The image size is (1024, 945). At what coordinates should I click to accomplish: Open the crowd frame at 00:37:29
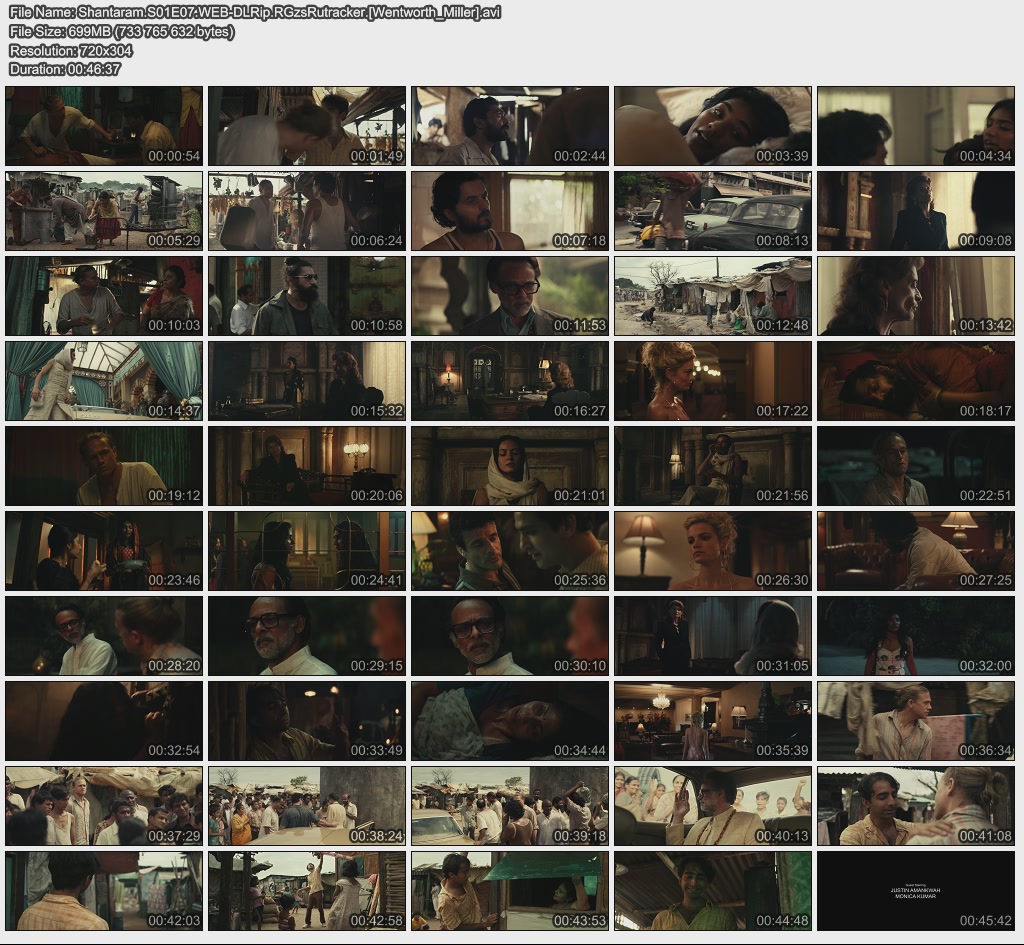pyautogui.click(x=104, y=806)
